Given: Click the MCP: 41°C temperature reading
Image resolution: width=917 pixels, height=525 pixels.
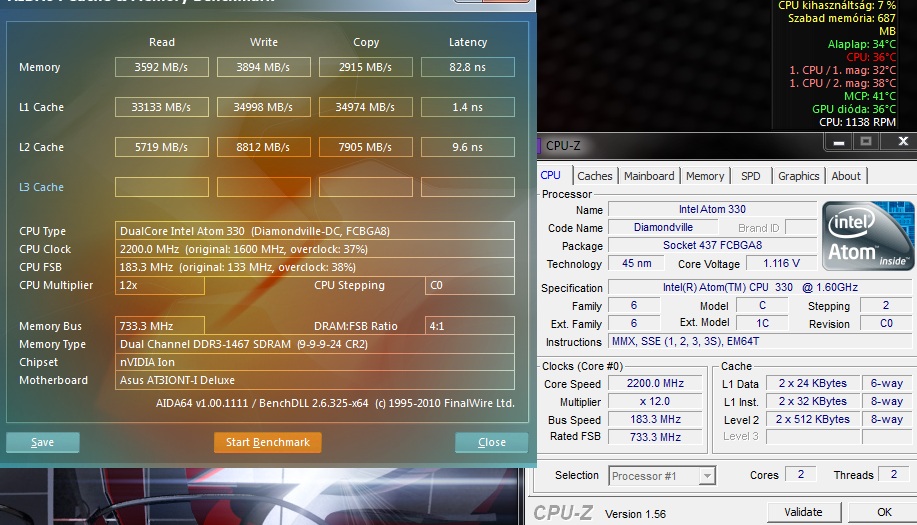Looking at the screenshot, I should [870, 96].
